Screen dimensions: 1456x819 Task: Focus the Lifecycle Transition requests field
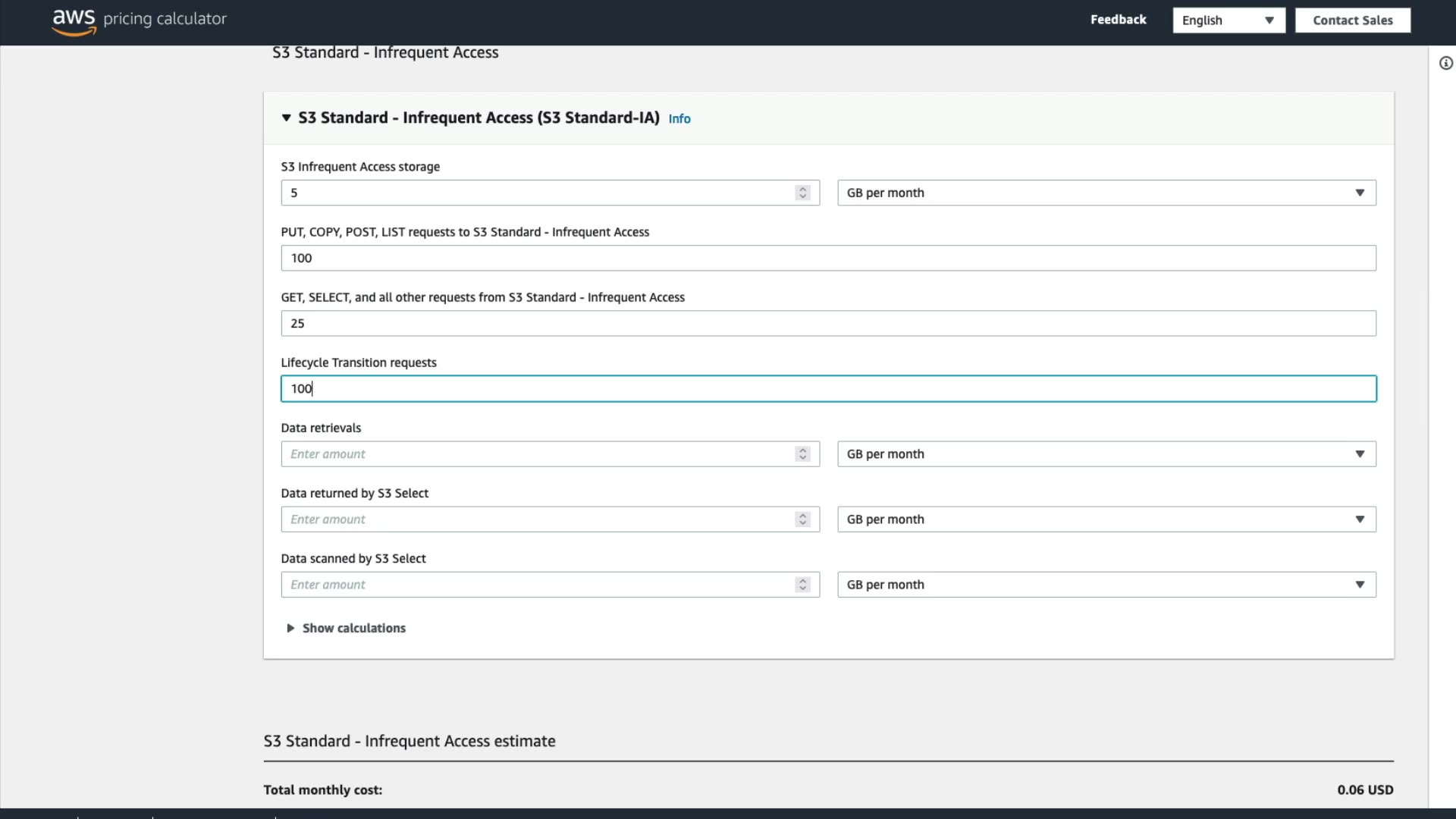827,388
